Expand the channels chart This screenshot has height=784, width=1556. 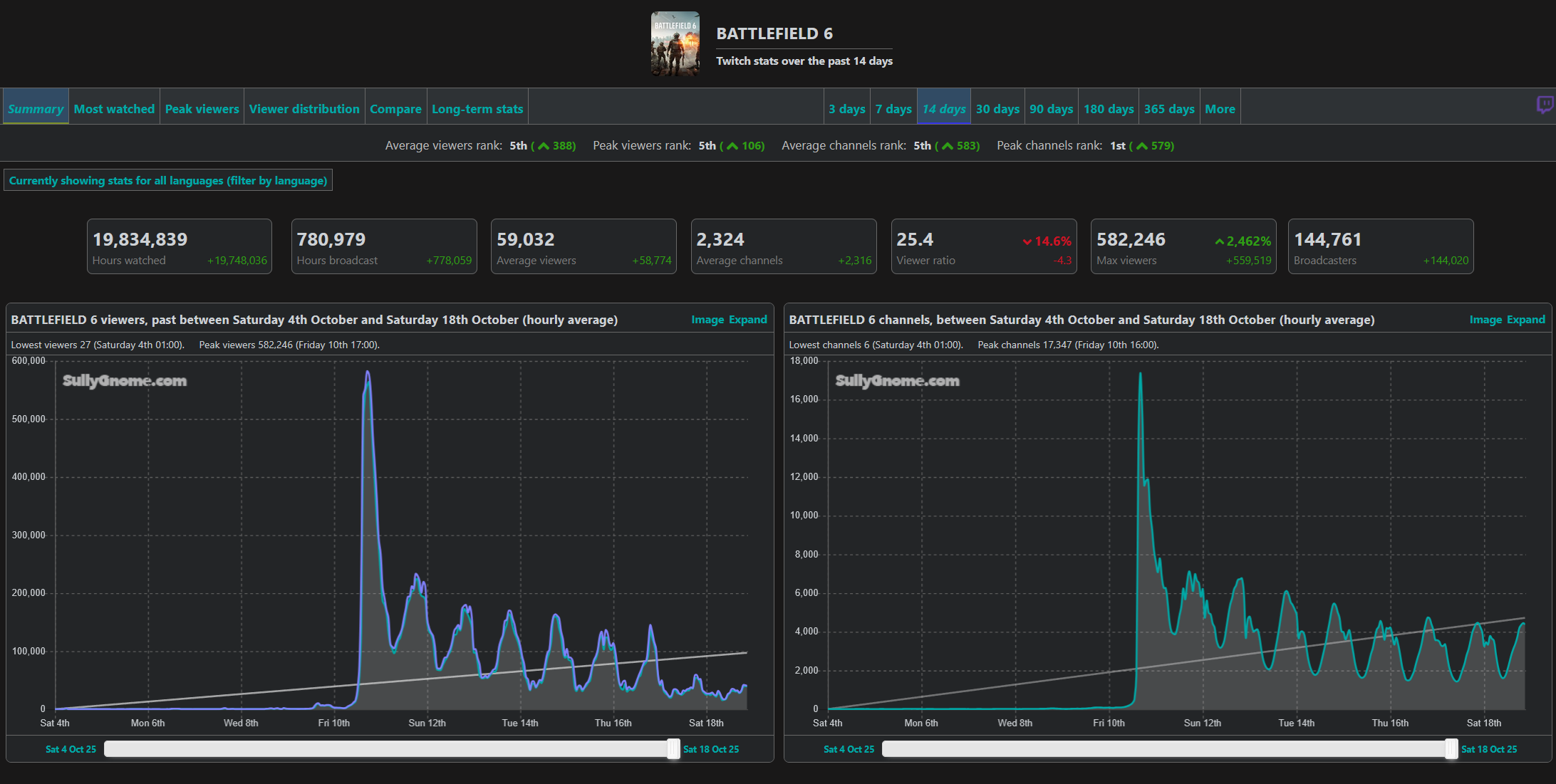(x=1525, y=320)
